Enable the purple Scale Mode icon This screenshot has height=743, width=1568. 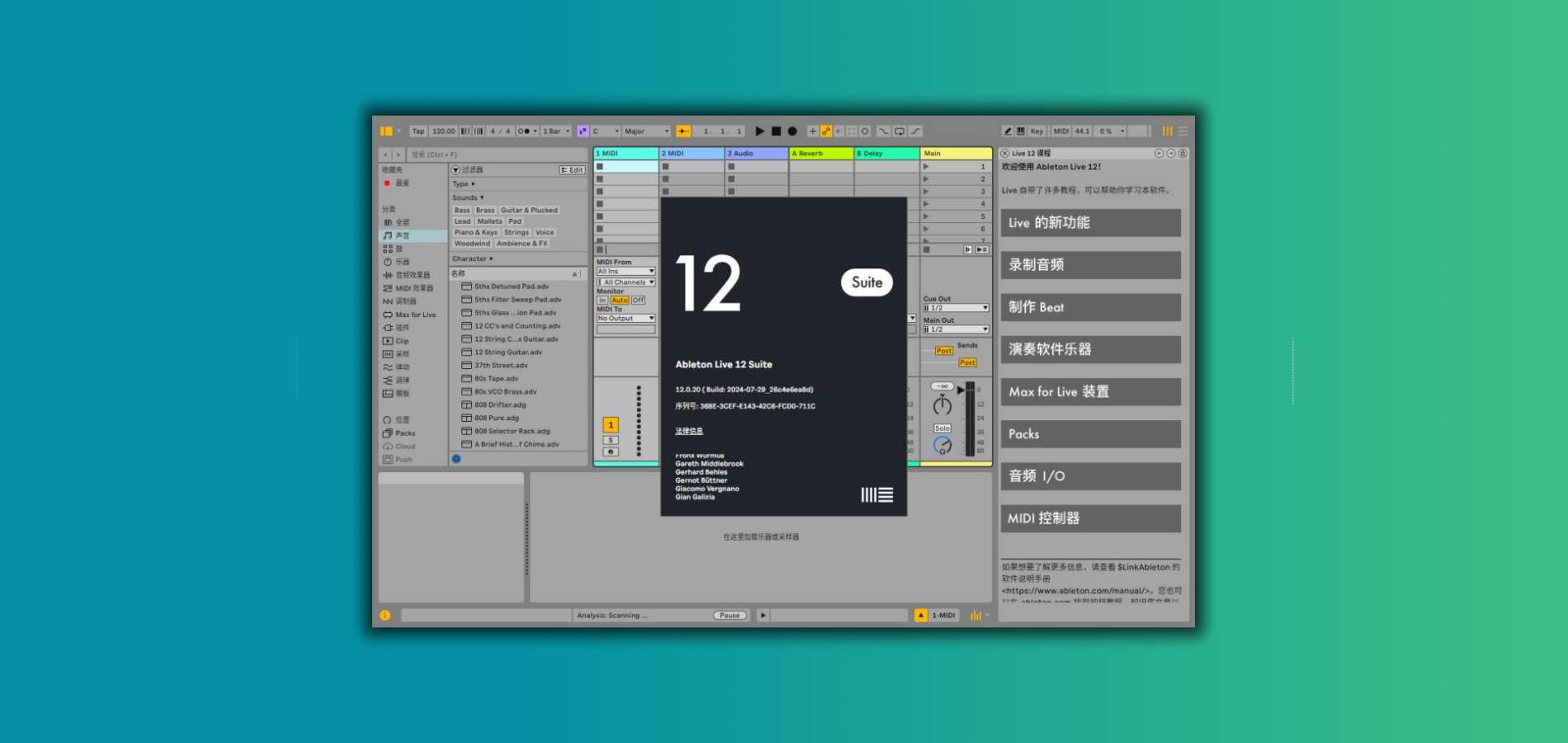(583, 131)
